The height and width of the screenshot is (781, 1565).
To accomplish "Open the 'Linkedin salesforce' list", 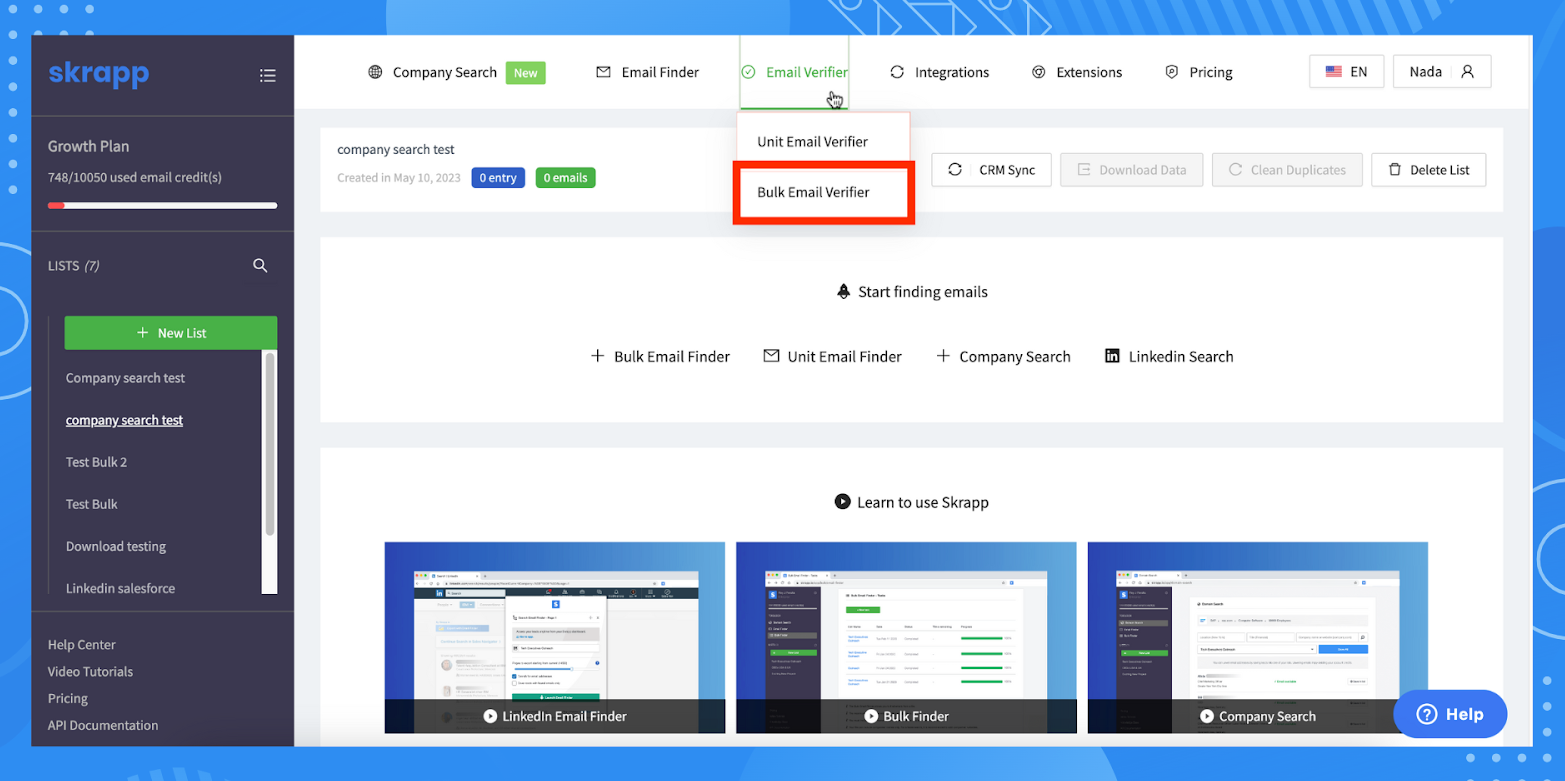I will [x=120, y=588].
